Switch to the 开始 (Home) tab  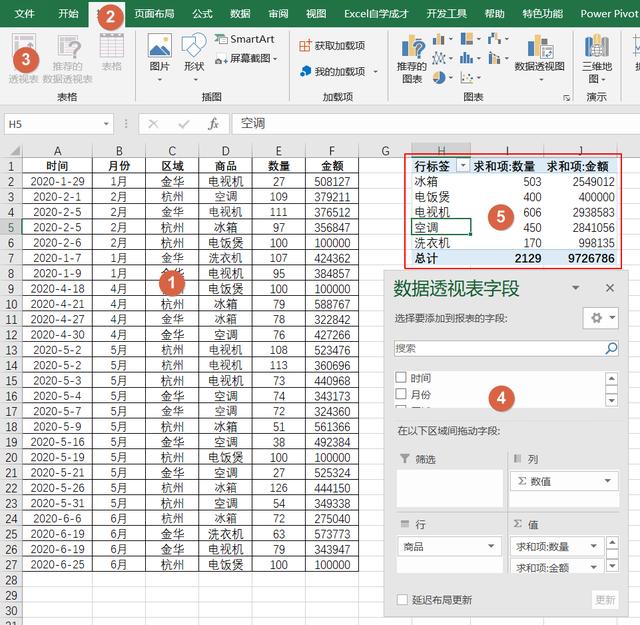[x=68, y=13]
